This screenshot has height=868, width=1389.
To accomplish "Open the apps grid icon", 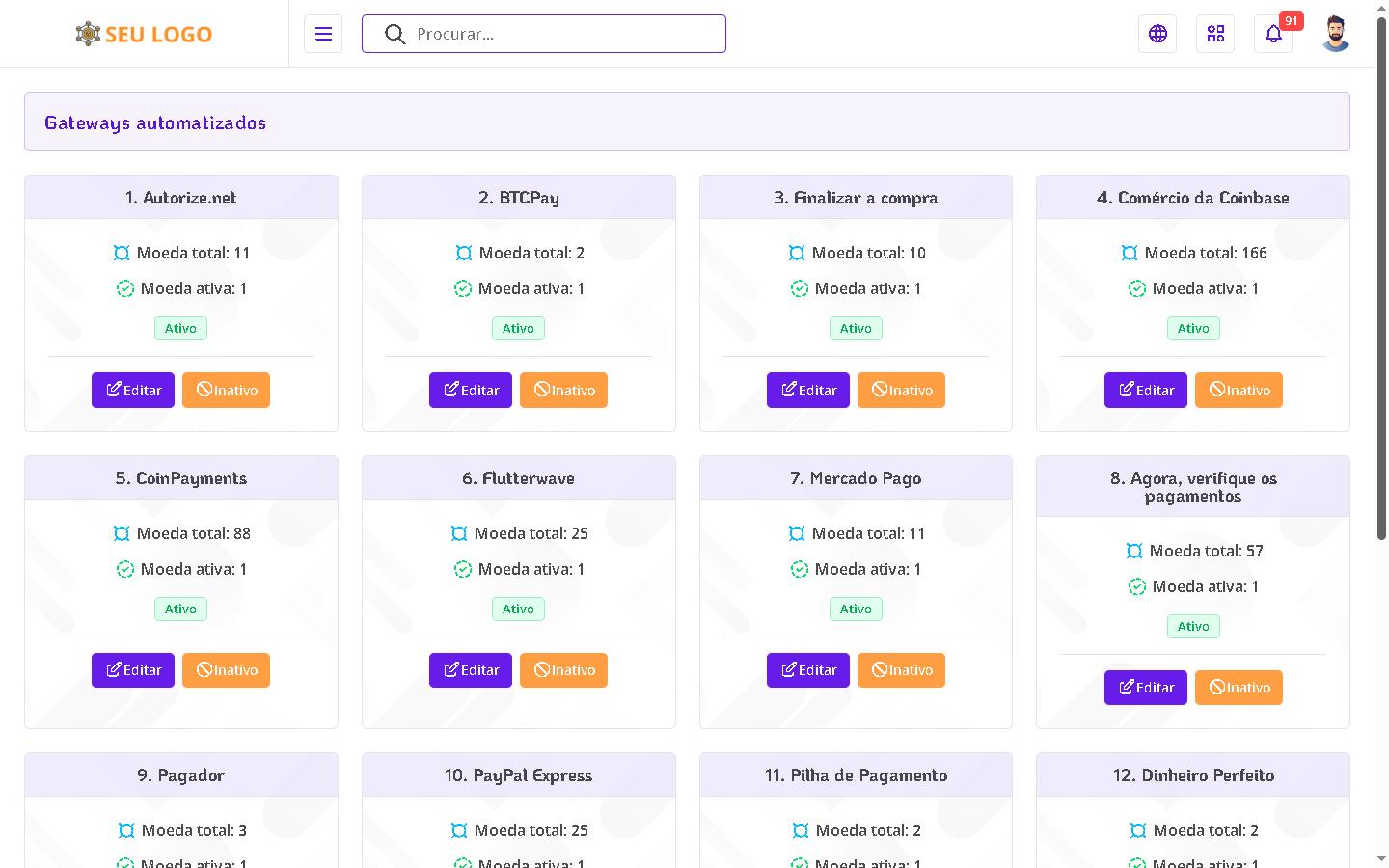I will pyautogui.click(x=1215, y=34).
